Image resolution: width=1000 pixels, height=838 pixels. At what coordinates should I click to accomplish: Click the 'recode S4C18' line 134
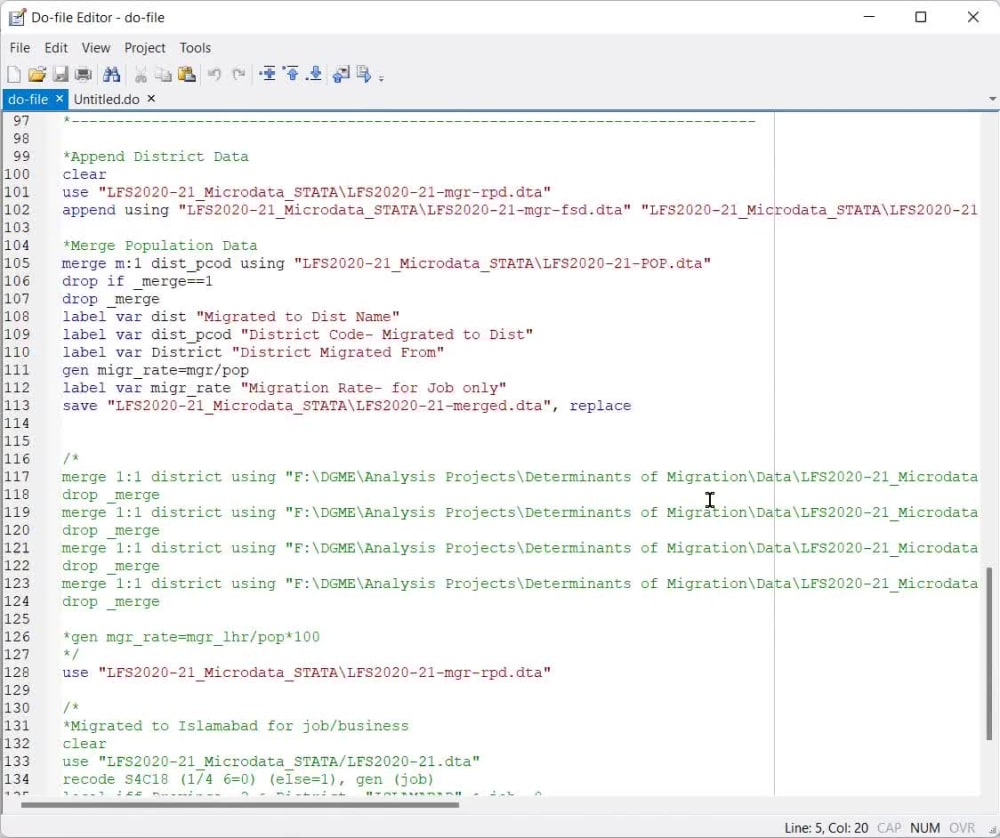248,779
